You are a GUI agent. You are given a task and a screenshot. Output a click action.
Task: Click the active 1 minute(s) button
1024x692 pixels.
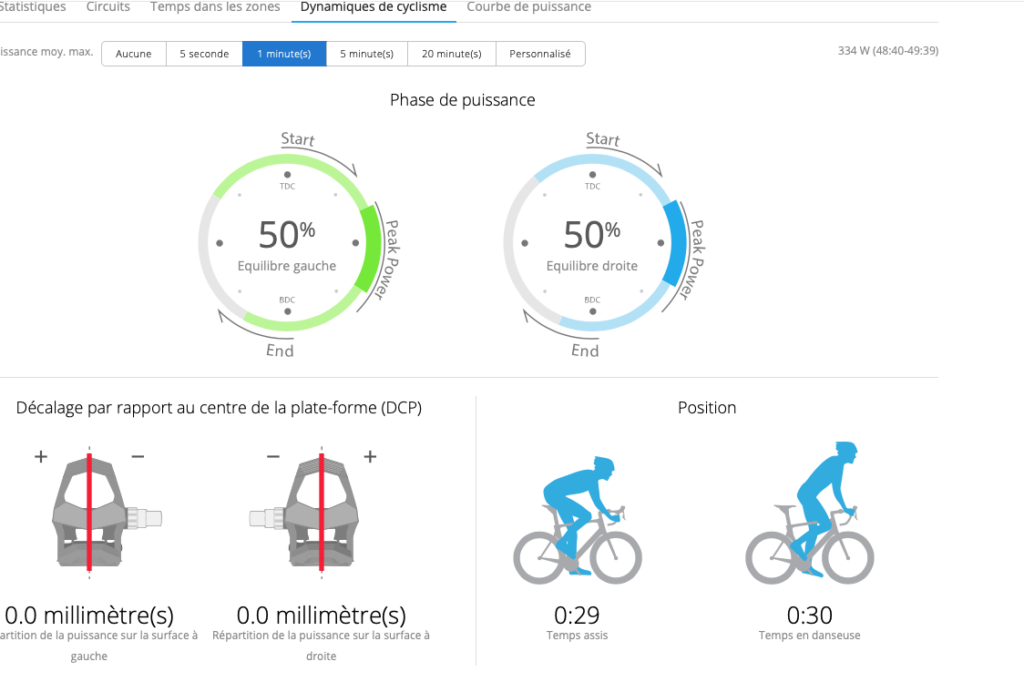[284, 54]
